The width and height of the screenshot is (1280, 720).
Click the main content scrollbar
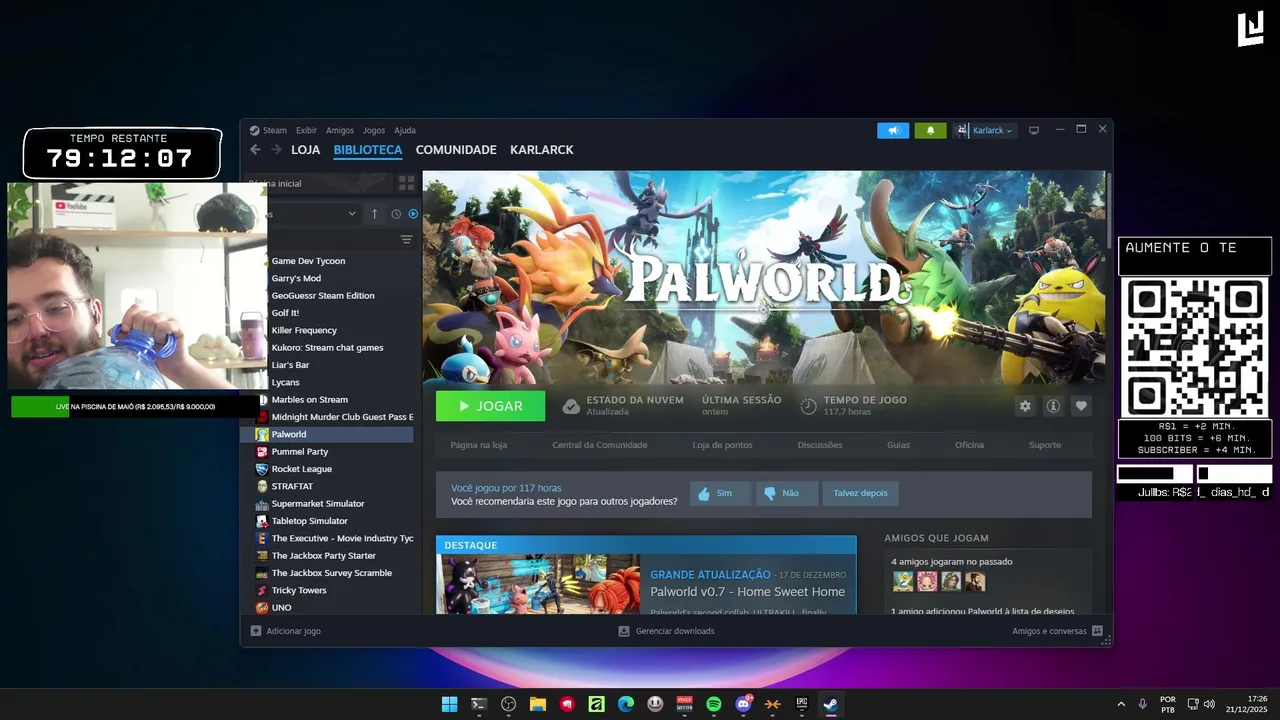1108,210
